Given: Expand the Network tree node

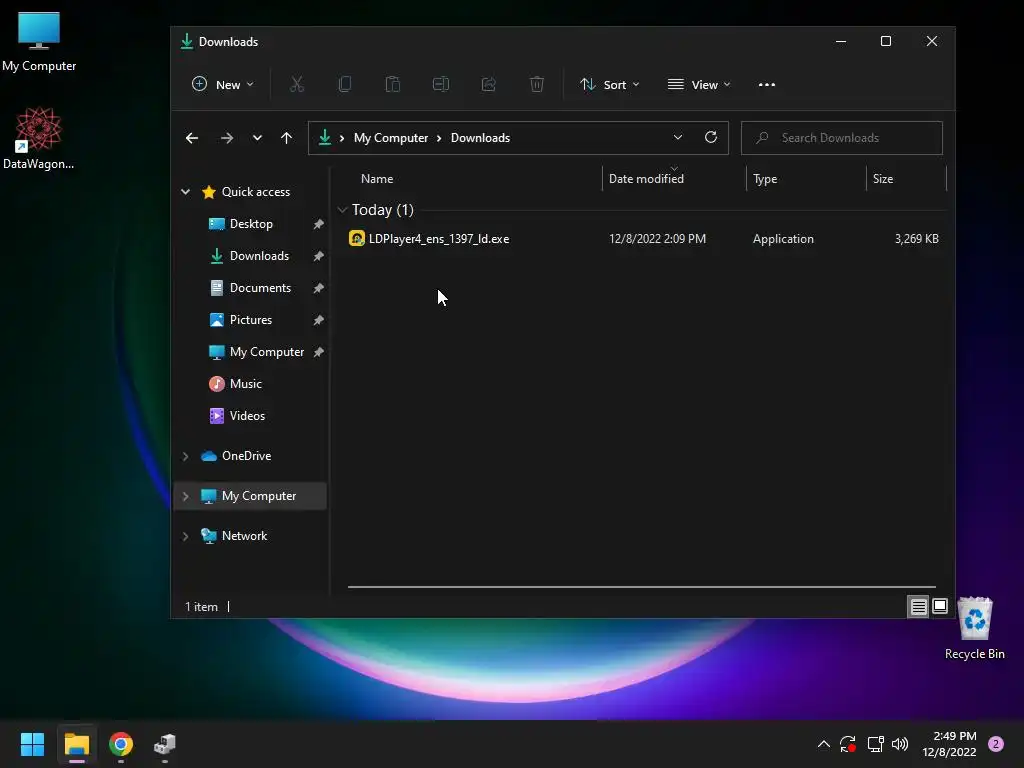Looking at the screenshot, I should click(x=185, y=536).
